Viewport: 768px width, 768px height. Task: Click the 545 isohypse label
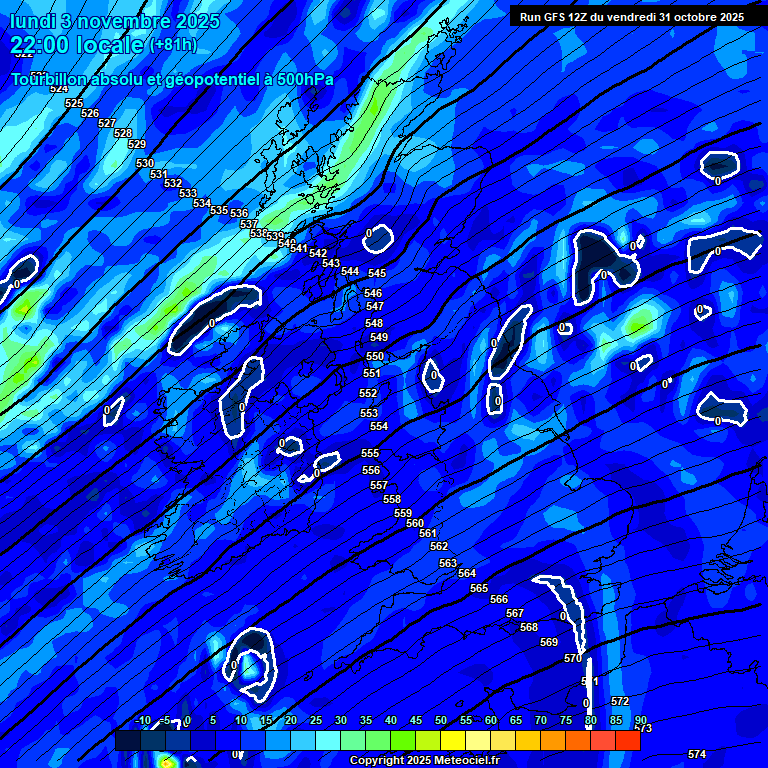(377, 273)
